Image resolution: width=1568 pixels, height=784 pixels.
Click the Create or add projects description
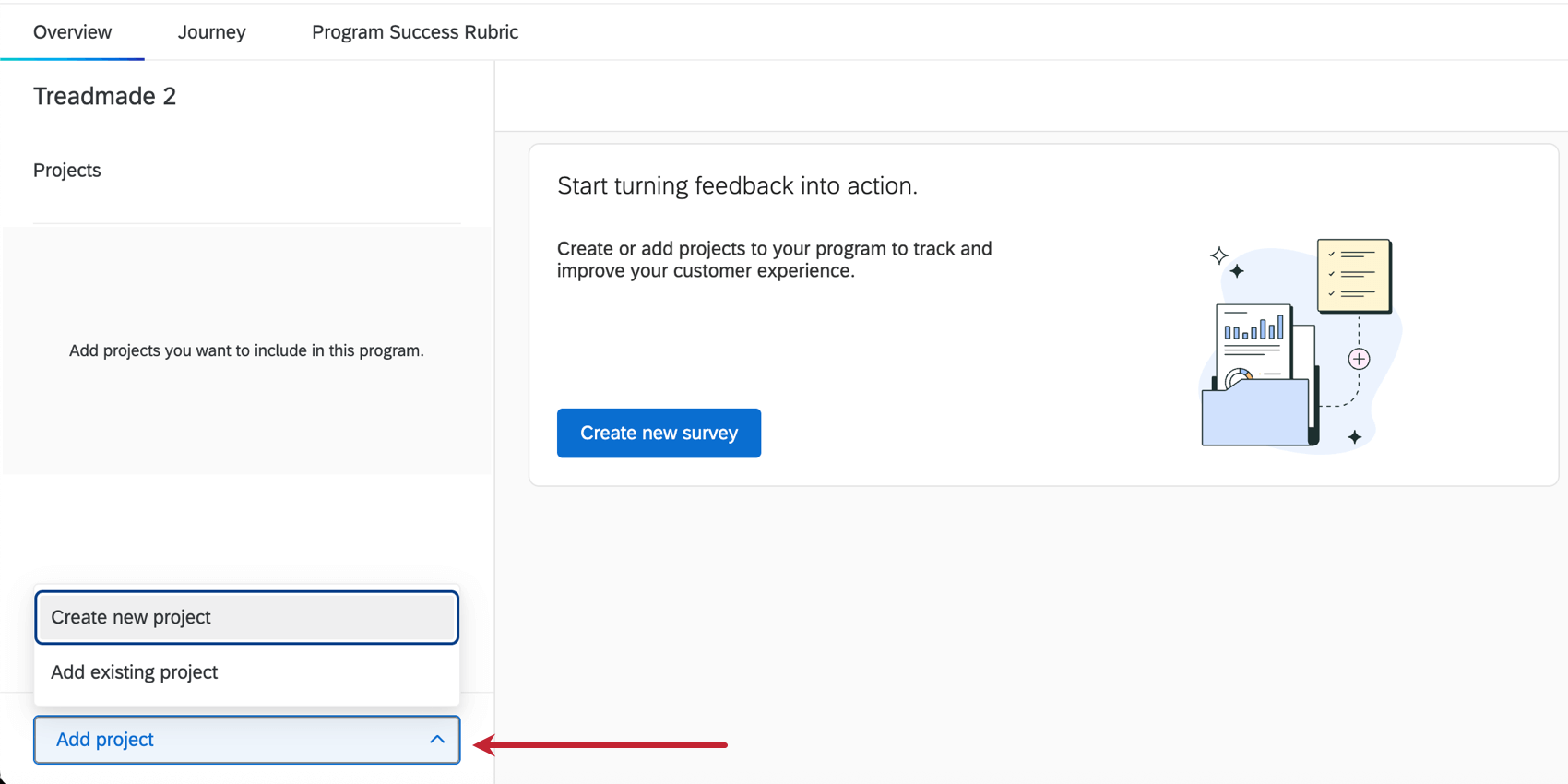point(774,259)
